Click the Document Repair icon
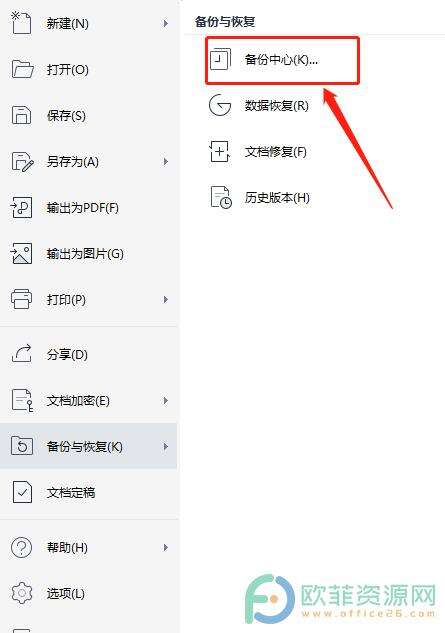This screenshot has height=633, width=445. pos(220,151)
